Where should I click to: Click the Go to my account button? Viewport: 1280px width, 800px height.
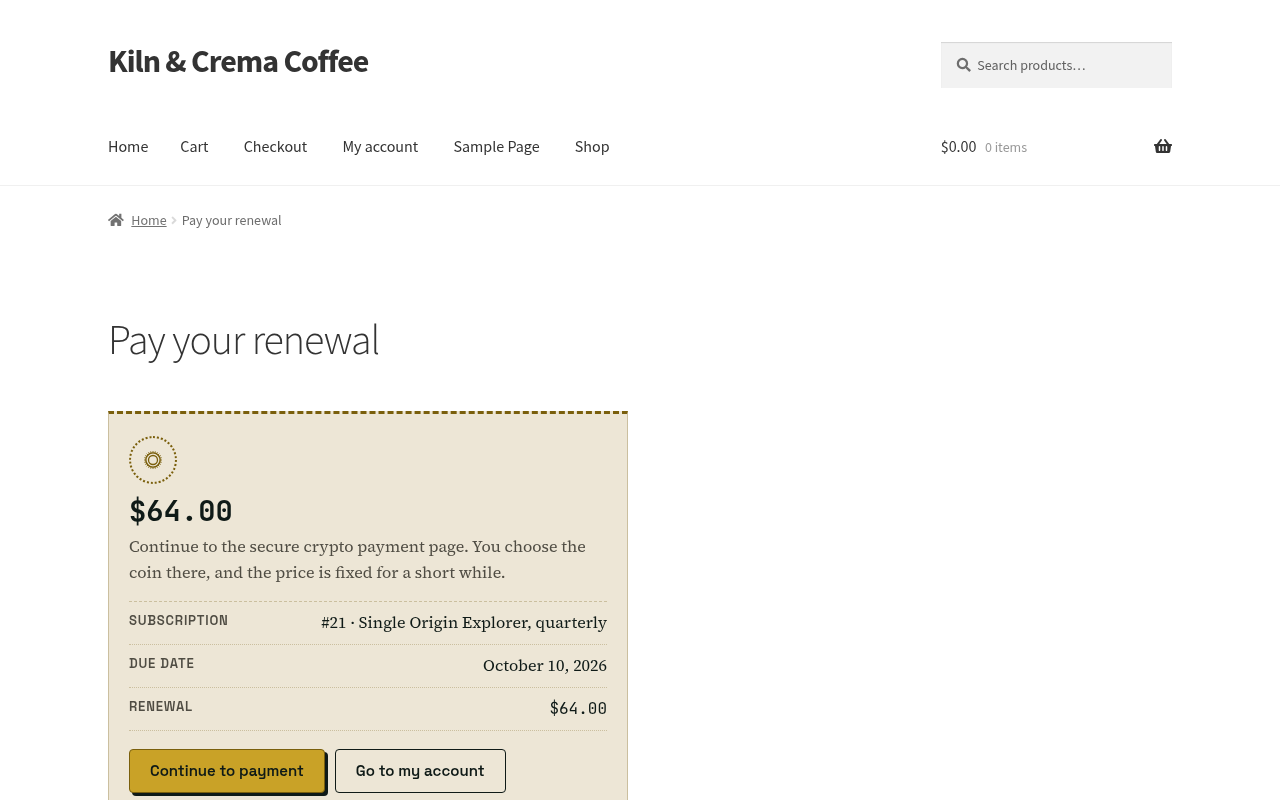click(x=420, y=771)
